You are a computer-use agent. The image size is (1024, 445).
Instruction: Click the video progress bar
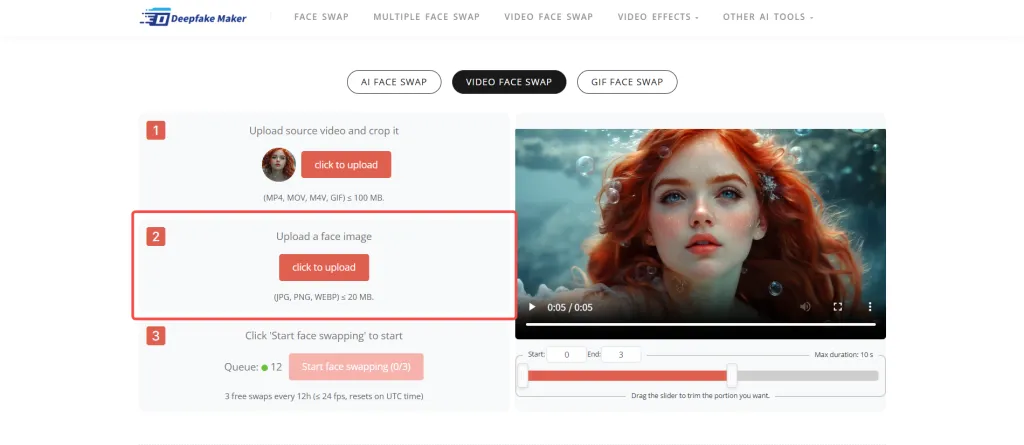(700, 324)
